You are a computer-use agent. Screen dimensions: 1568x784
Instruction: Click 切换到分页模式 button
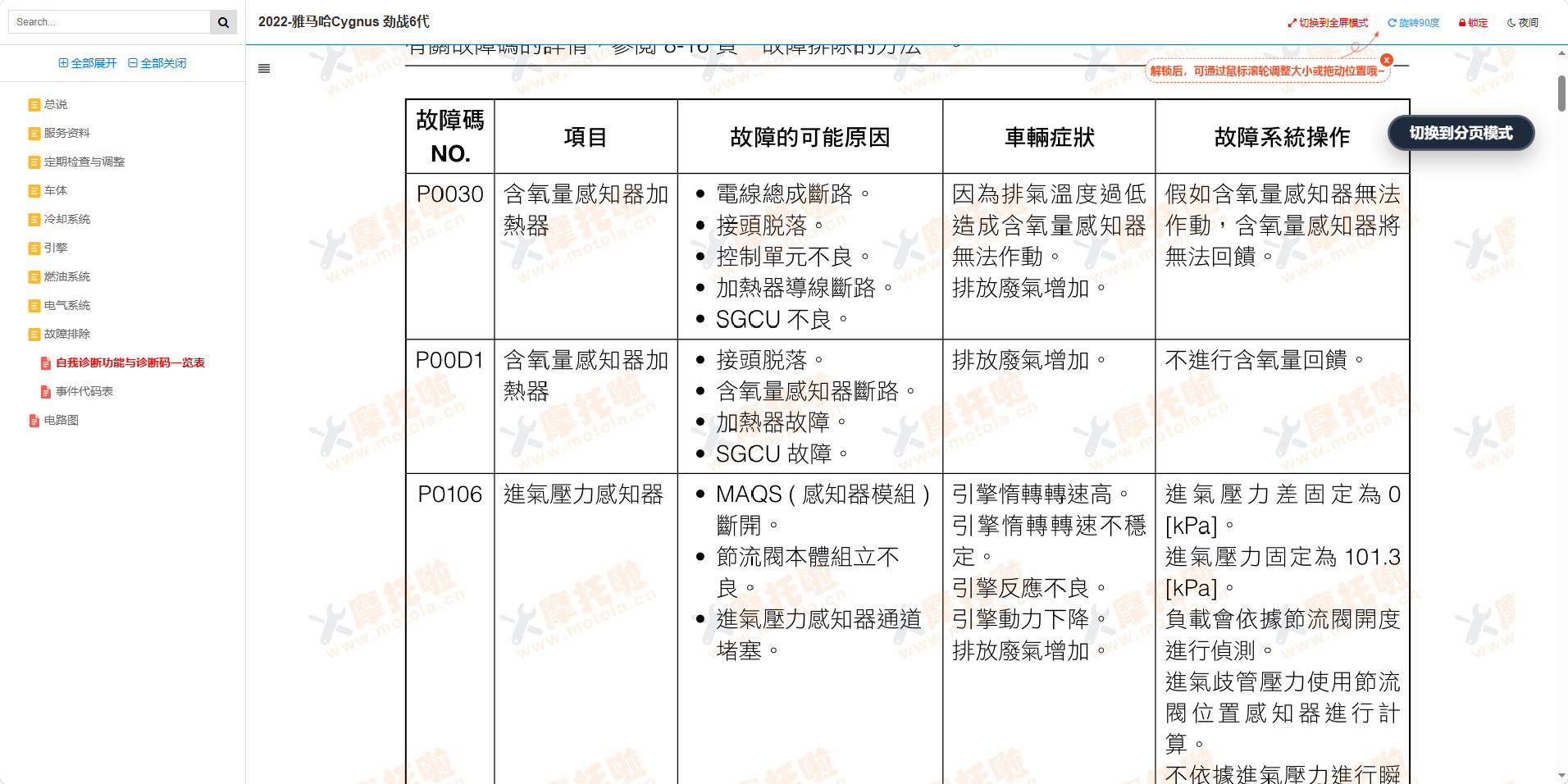tap(1461, 133)
